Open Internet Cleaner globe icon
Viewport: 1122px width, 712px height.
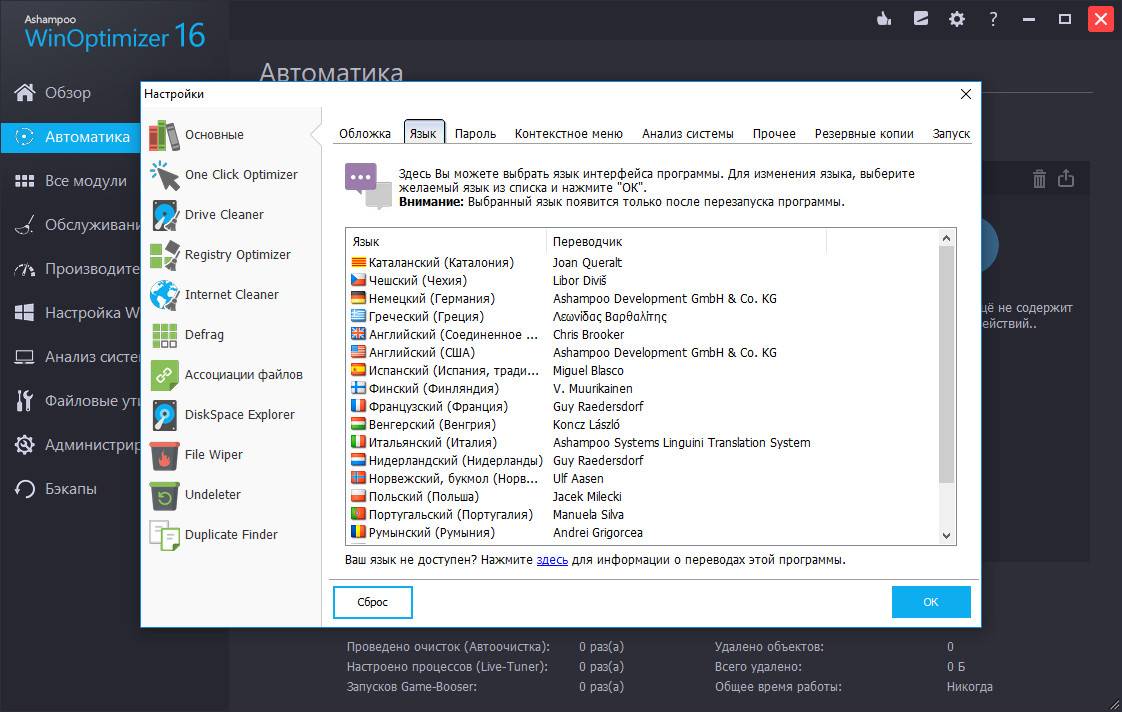pos(164,296)
